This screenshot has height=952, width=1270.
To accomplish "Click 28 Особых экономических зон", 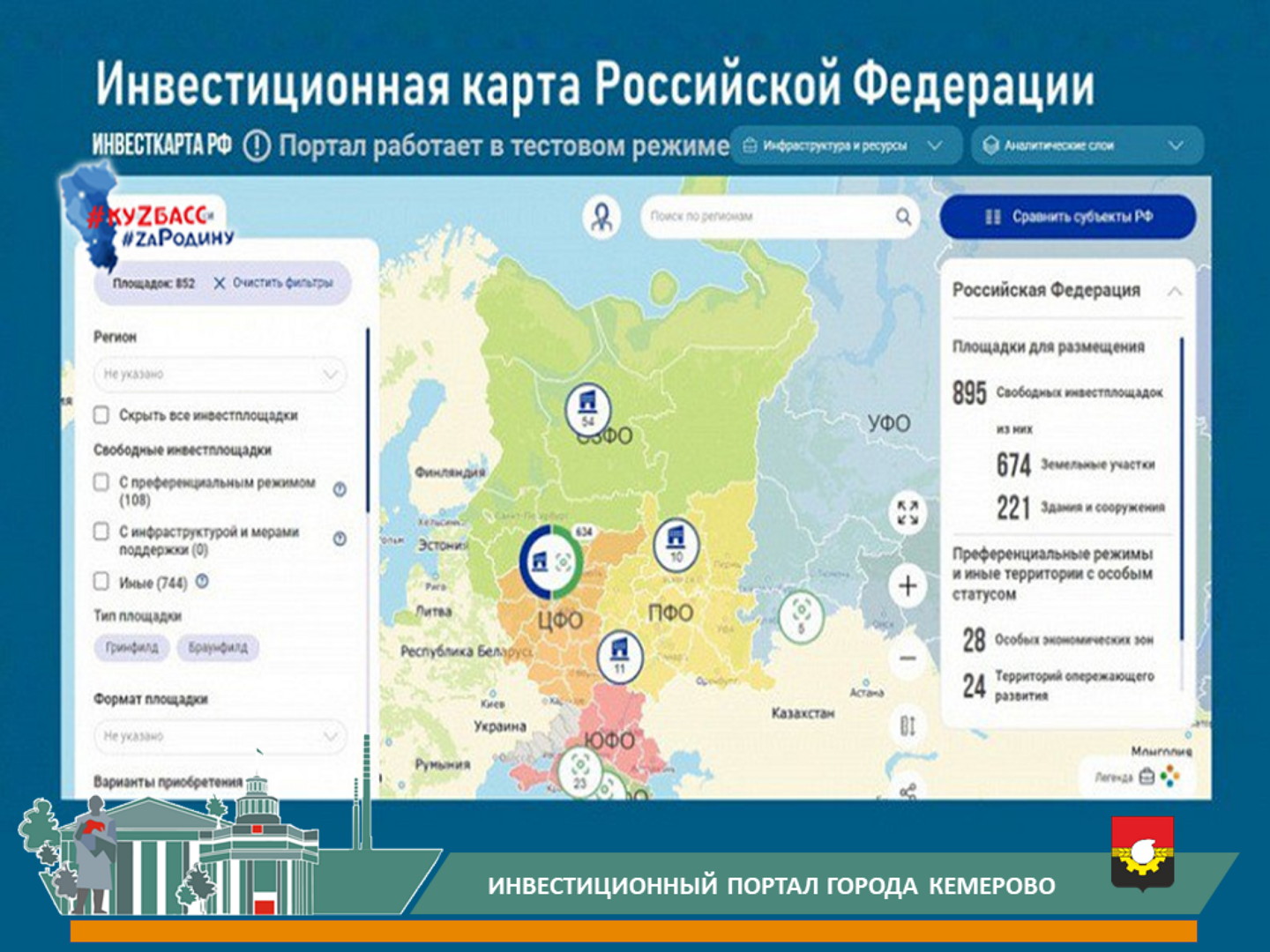I will 1057,640.
